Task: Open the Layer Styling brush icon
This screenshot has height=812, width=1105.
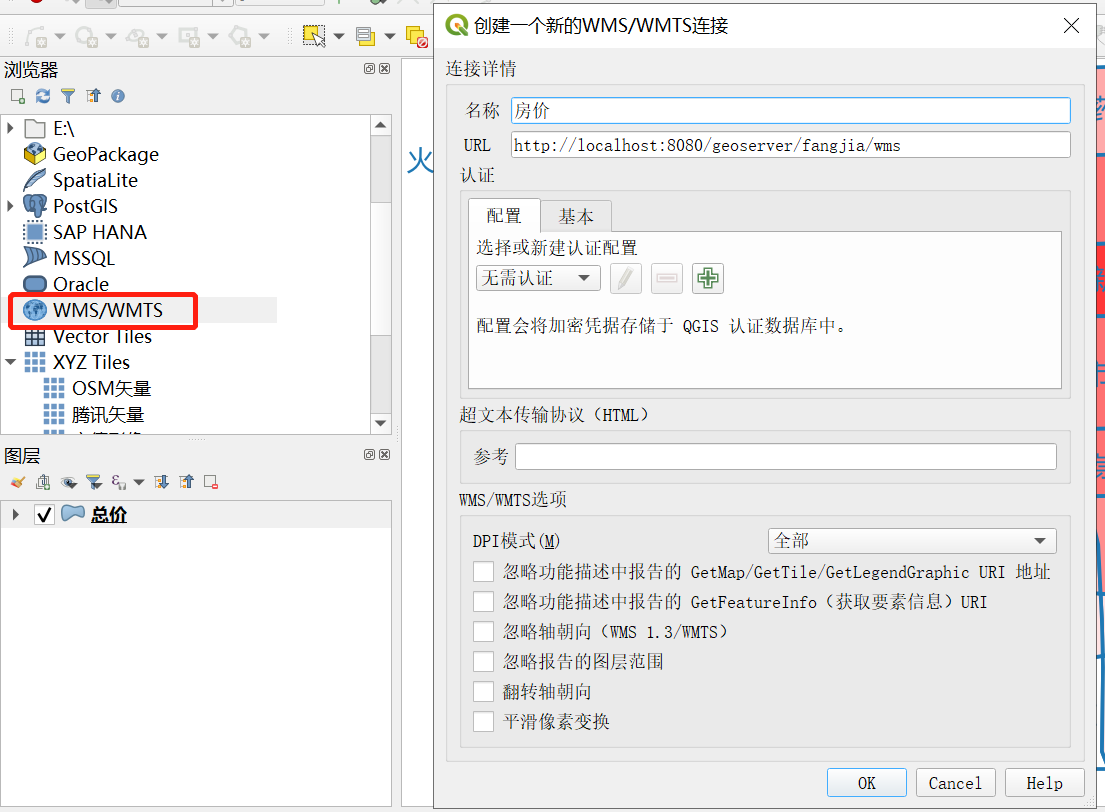Action: 18,482
